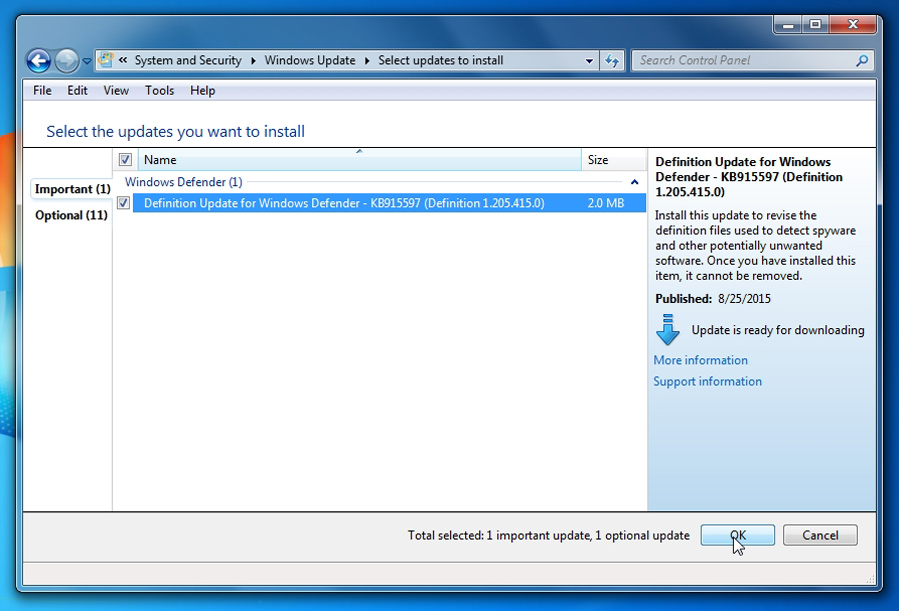Open the Edit menu
899x611 pixels.
(77, 91)
